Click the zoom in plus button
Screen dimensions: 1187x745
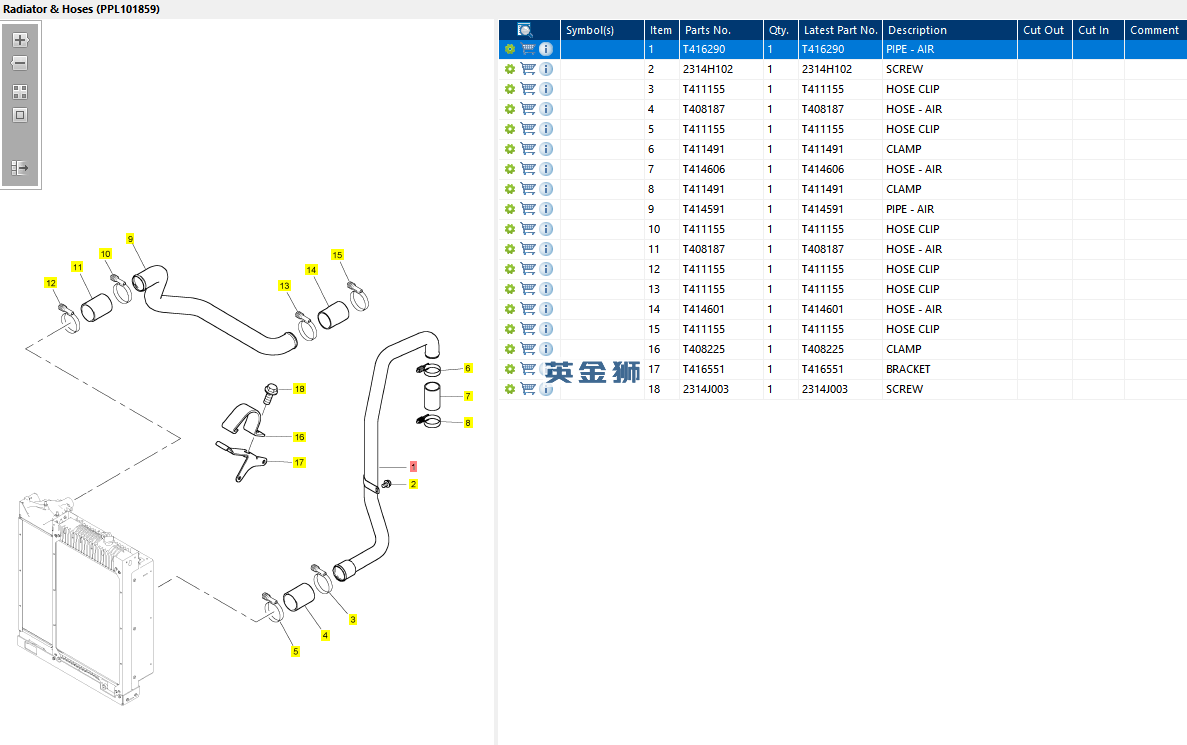point(20,40)
